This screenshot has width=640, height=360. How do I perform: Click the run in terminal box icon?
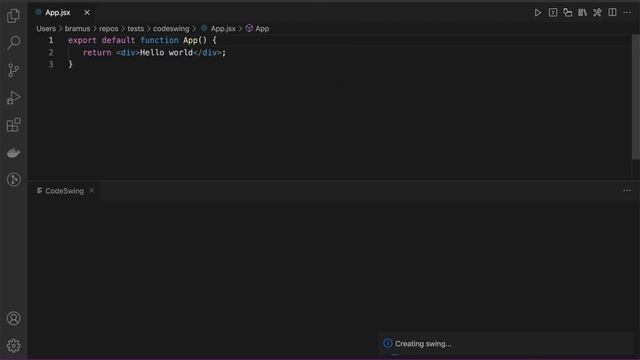(x=553, y=13)
